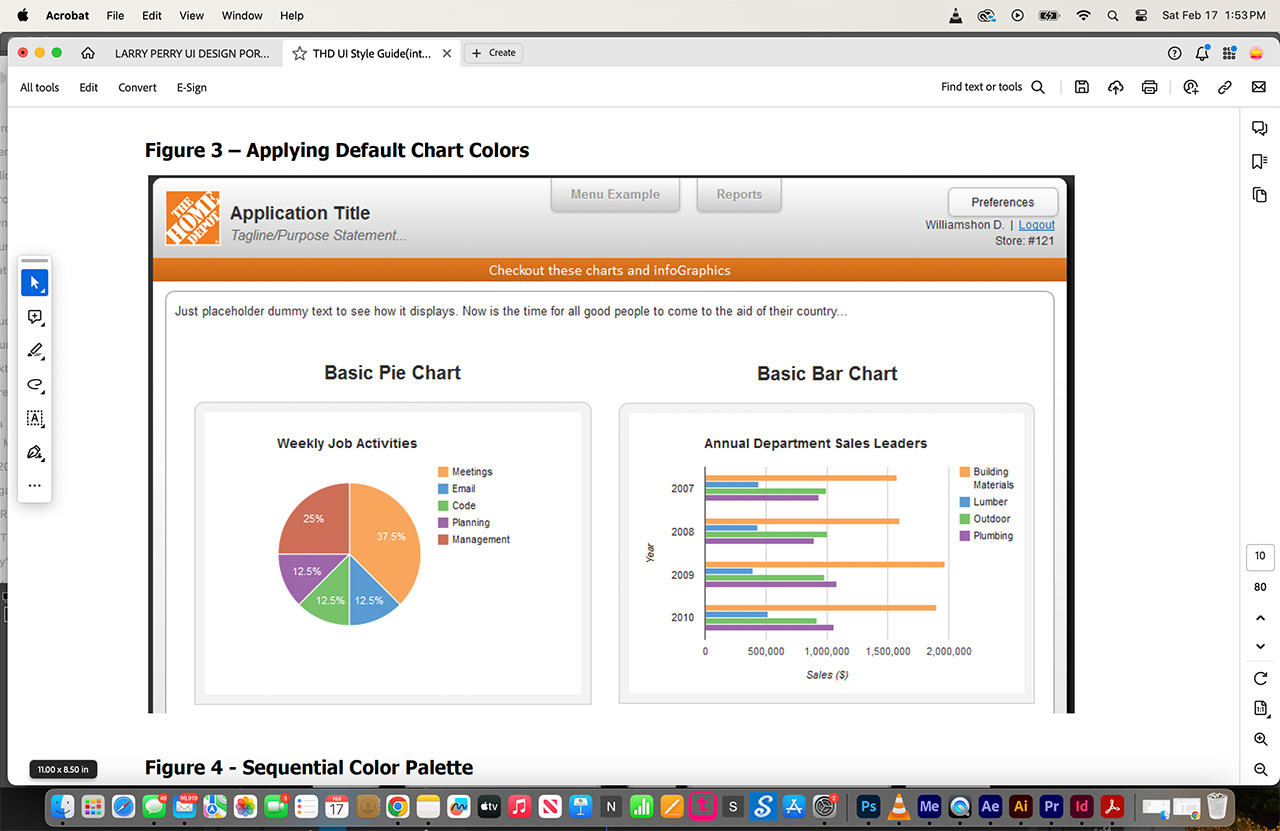Open the Bookmarks panel on right rail
This screenshot has height=831, width=1280.
pos(1259,161)
